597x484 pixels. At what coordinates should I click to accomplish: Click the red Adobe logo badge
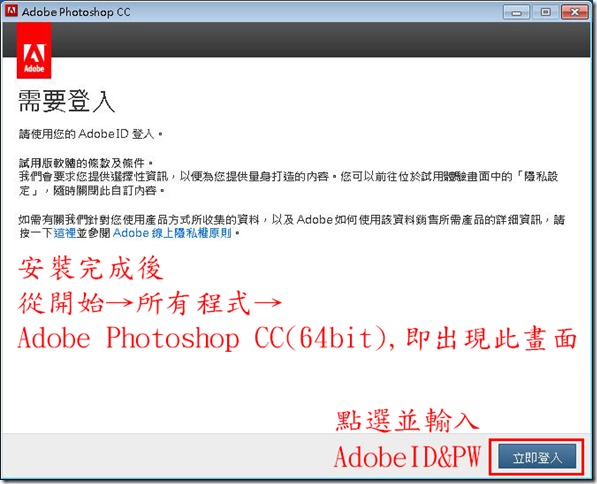[34, 50]
